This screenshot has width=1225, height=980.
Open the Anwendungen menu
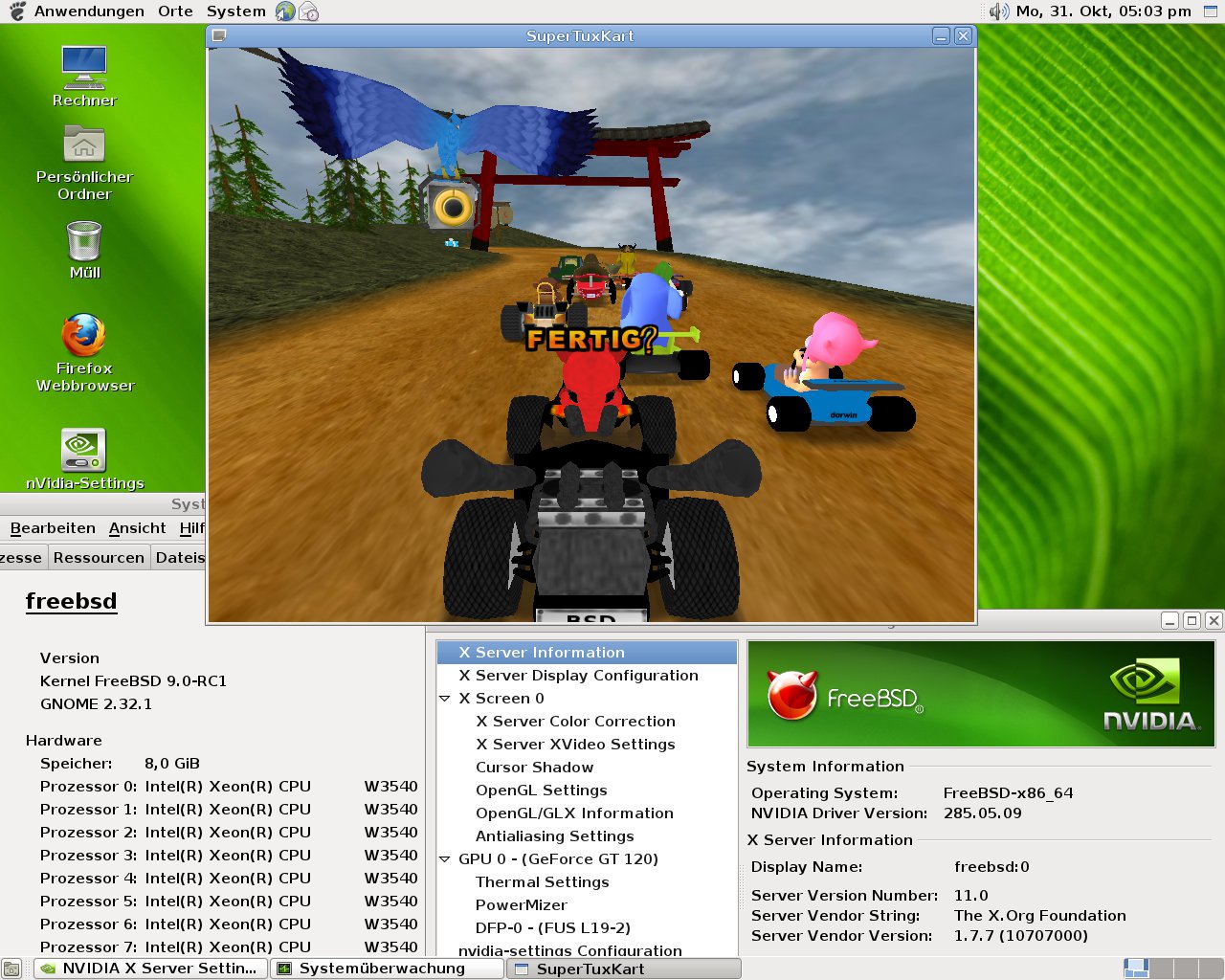[89, 11]
